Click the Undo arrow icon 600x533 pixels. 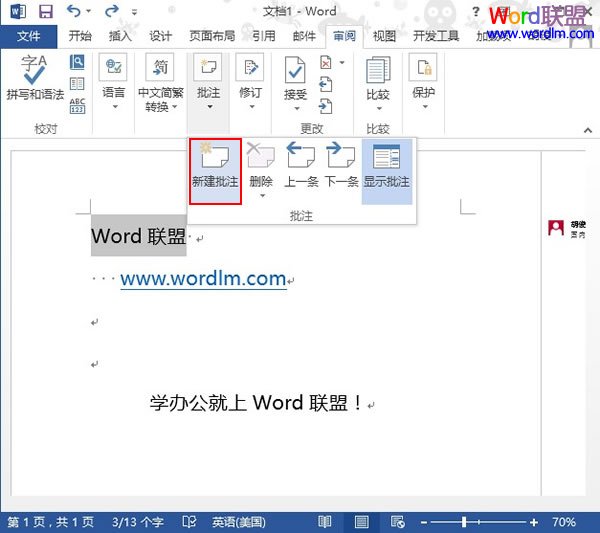point(74,11)
